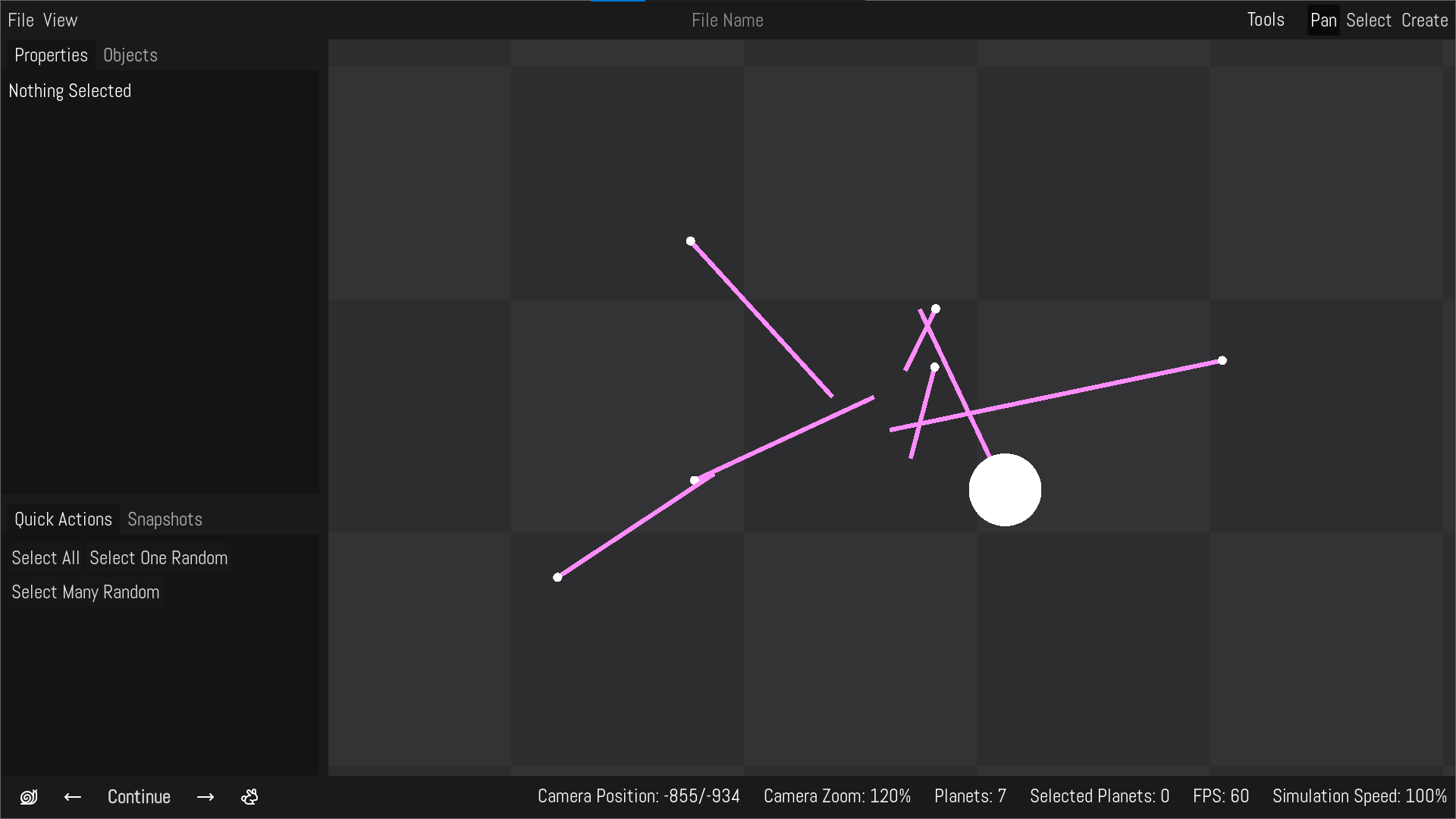
Task: Select the Properties tab
Action: pyautogui.click(x=51, y=55)
